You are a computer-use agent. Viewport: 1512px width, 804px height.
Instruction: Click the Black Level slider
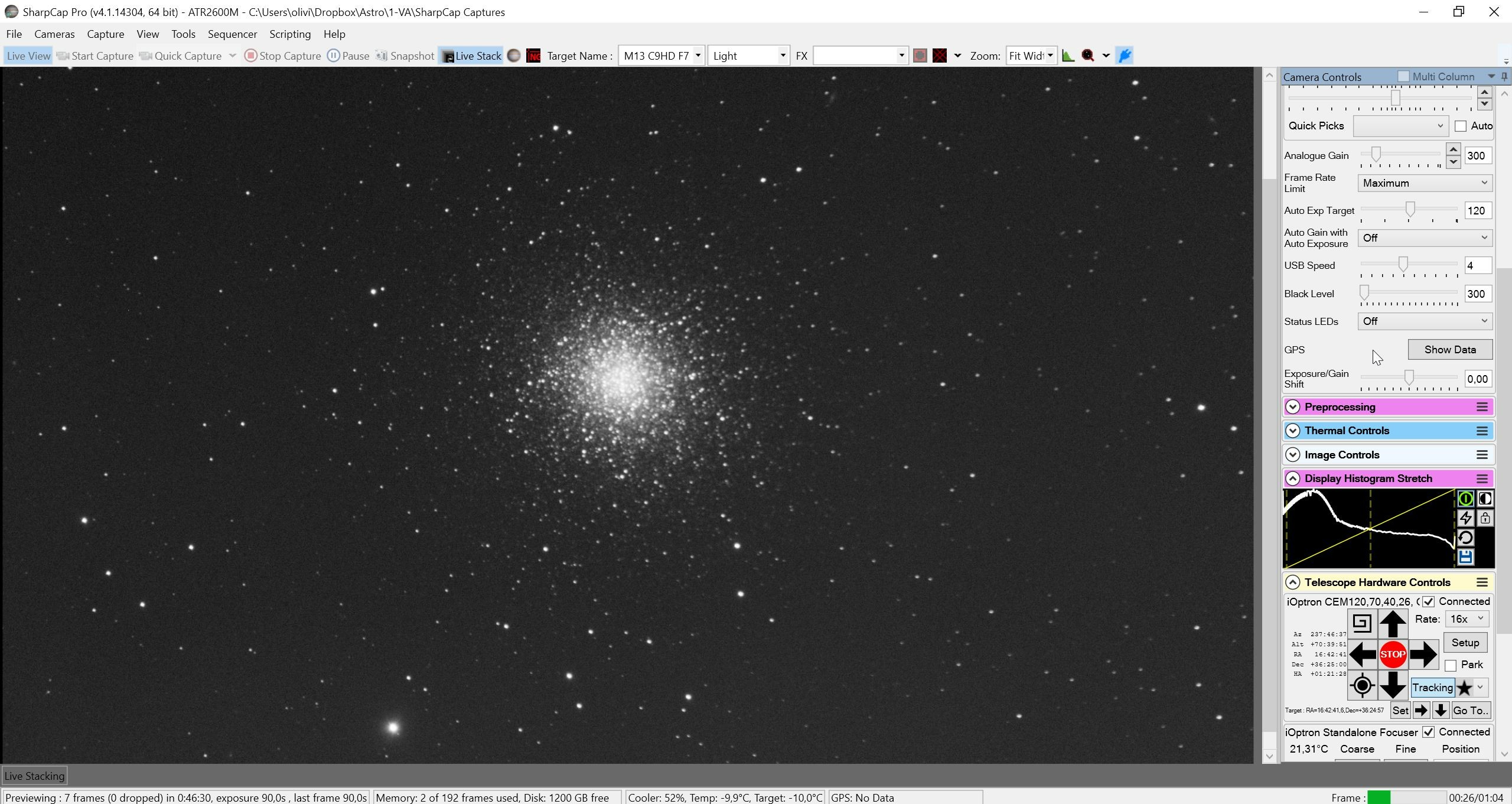[1409, 294]
